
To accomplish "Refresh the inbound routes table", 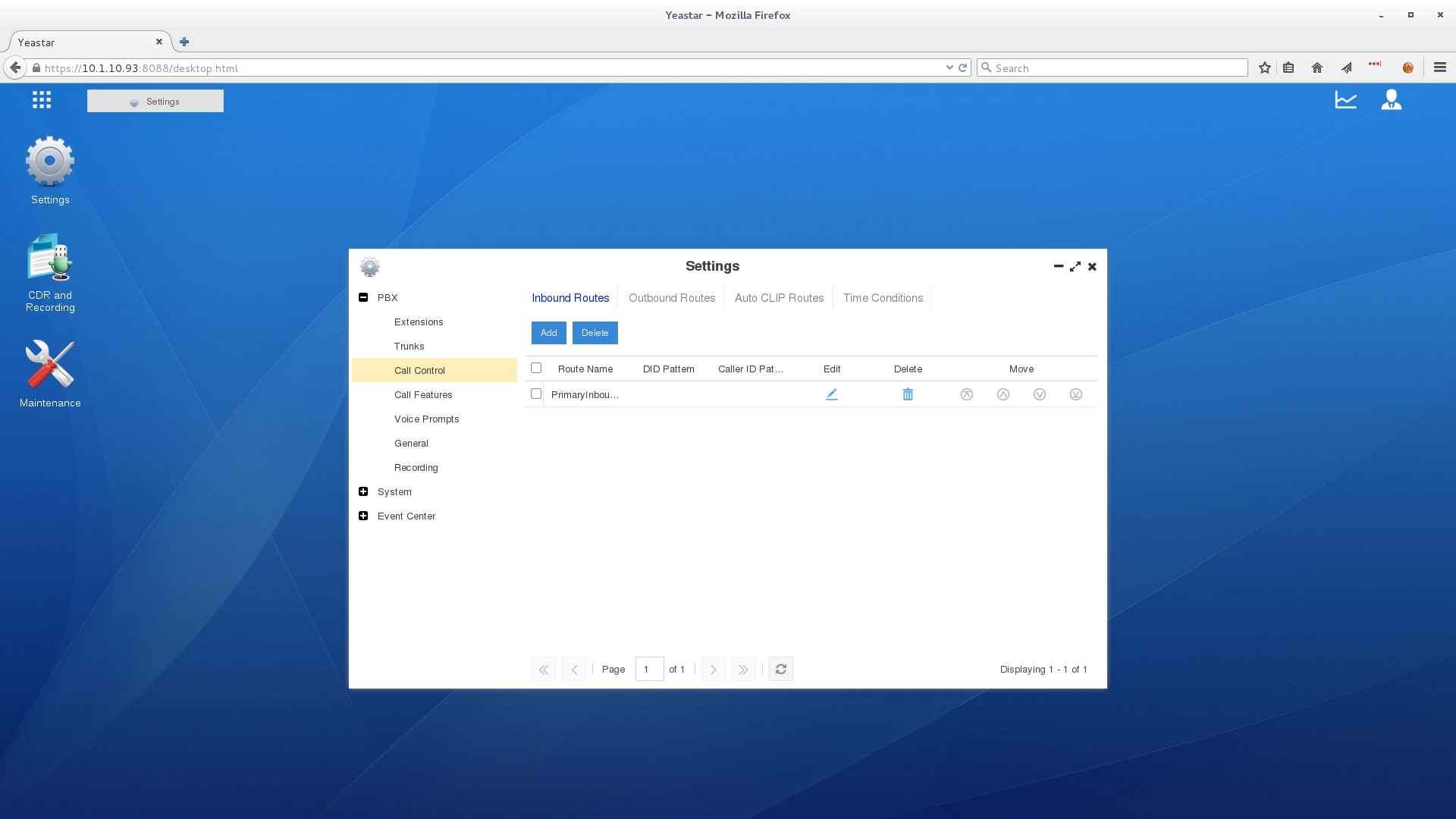I will point(781,669).
